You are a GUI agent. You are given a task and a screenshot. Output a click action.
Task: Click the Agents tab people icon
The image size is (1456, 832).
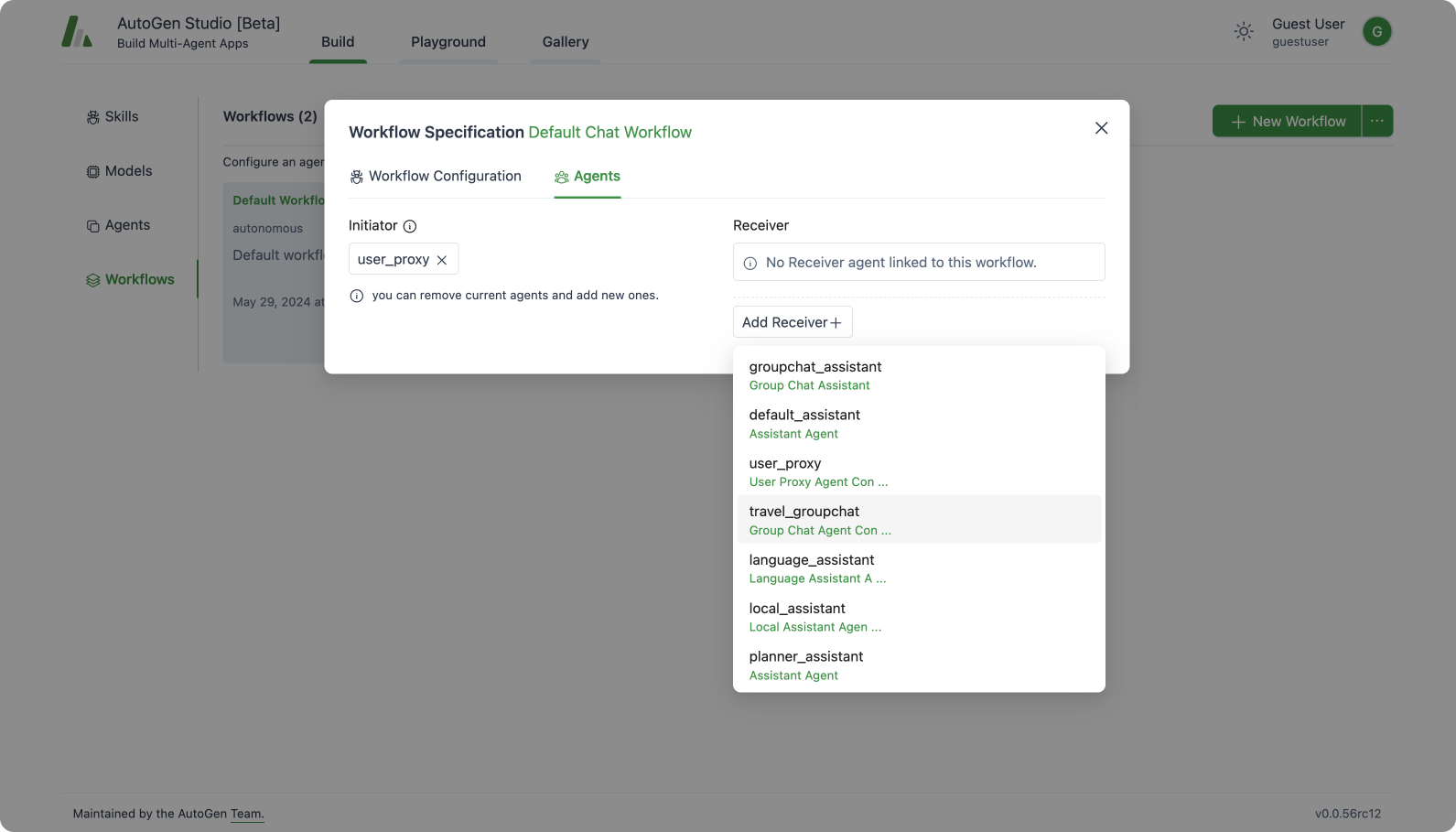click(562, 177)
